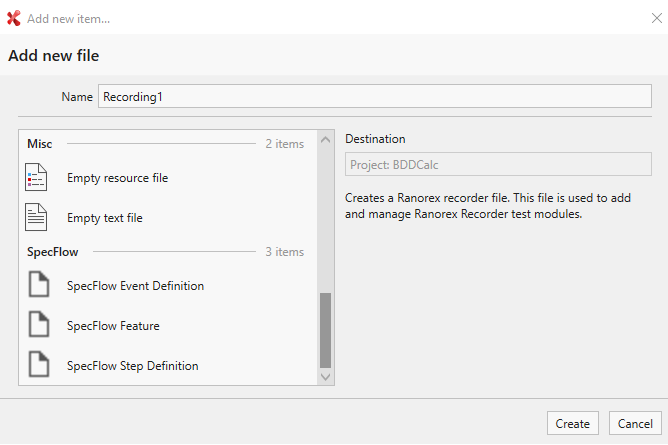Viewport: 668px width, 445px height.
Task: Choose "SpecFlow Step Definition" template
Action: 169,365
